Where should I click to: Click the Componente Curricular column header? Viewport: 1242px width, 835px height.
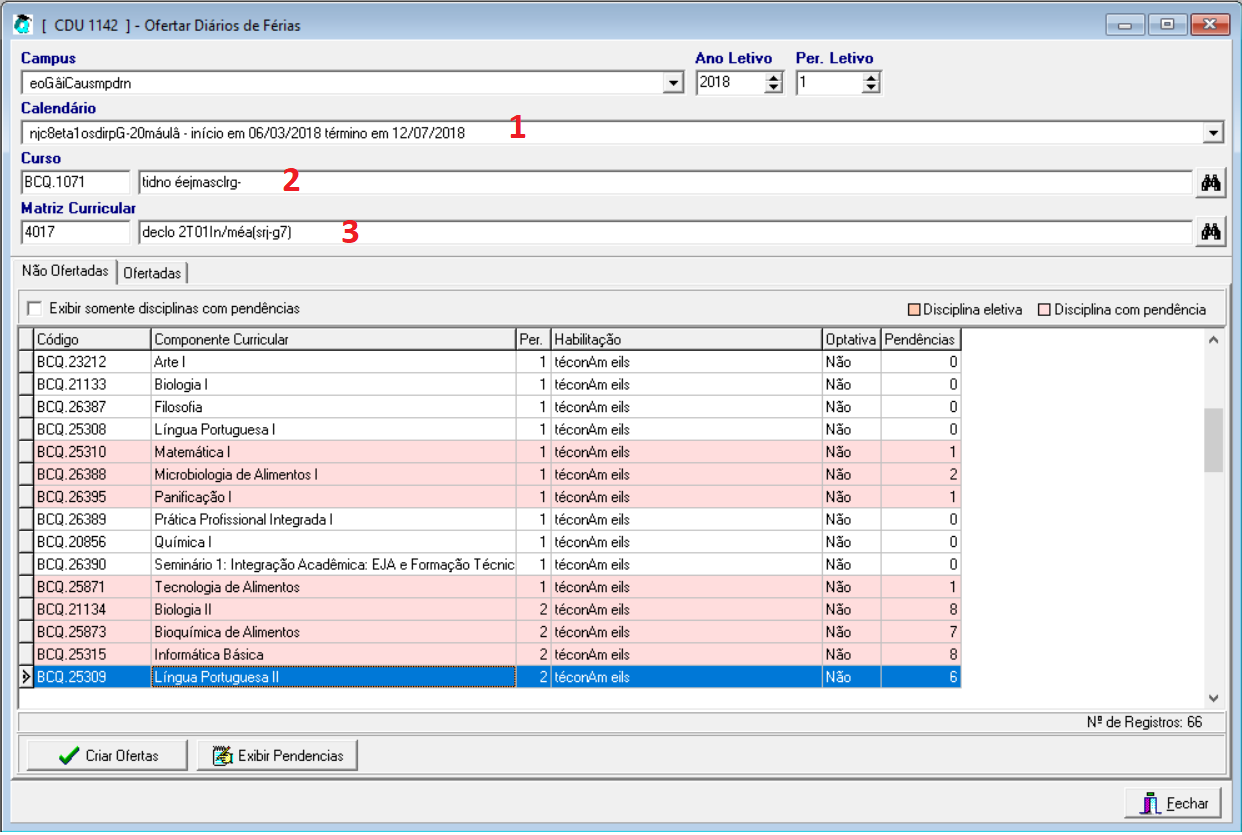[333, 339]
